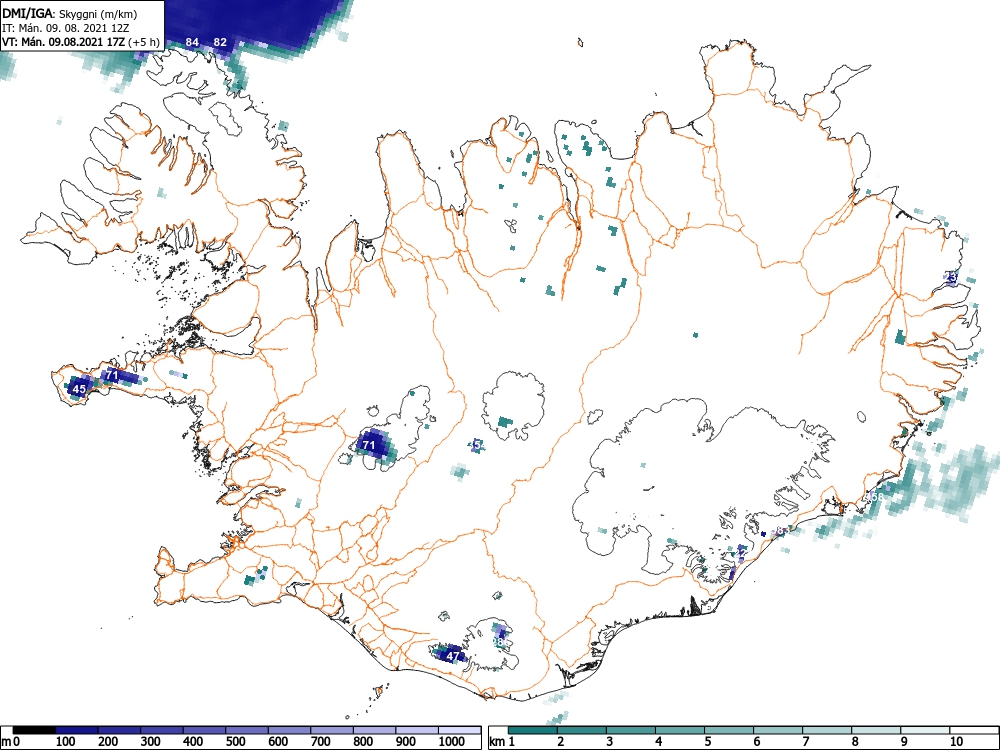This screenshot has height=750, width=1000.
Task: Click the pale lavender 900–1000 m legend swatch
Action: point(417,730)
